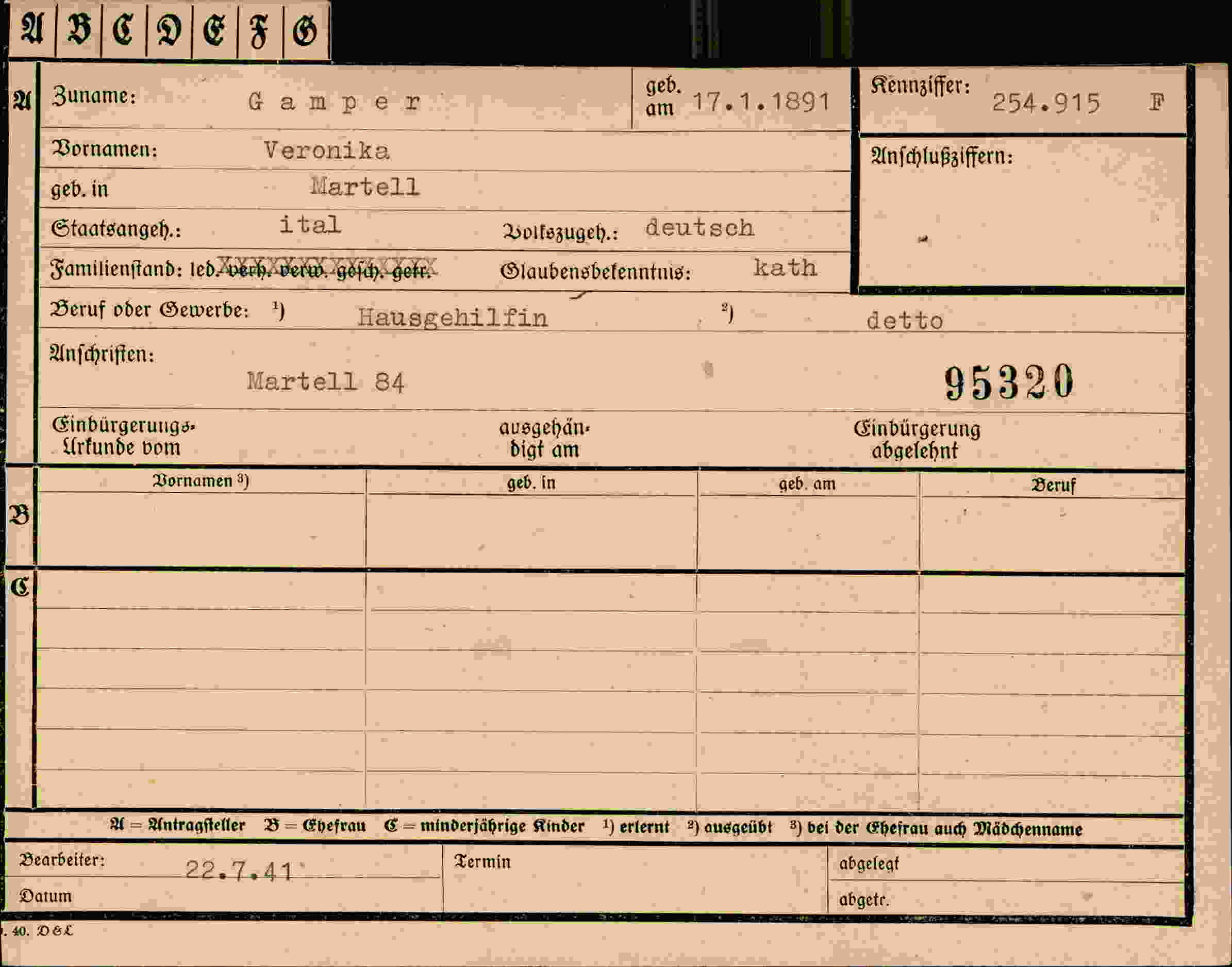Click the crossed-out marital status options
This screenshot has width=1232, height=967.
point(327,269)
